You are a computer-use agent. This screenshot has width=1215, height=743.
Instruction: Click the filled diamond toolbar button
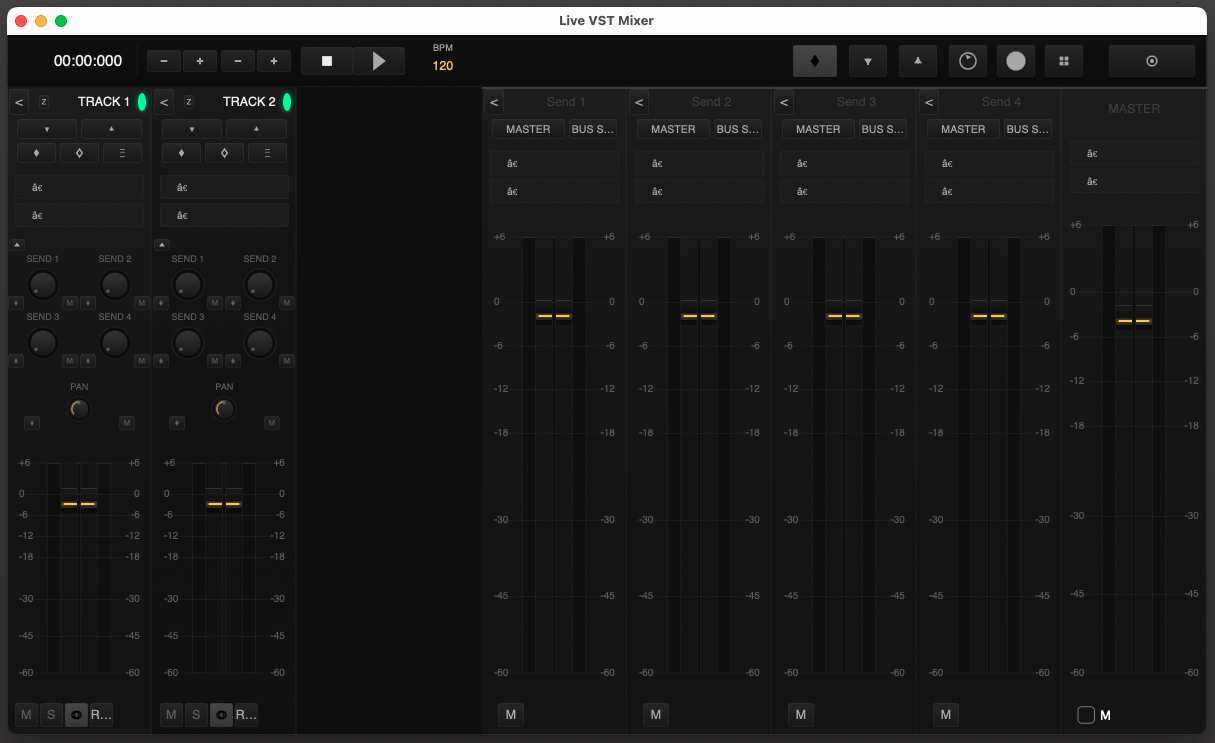815,61
